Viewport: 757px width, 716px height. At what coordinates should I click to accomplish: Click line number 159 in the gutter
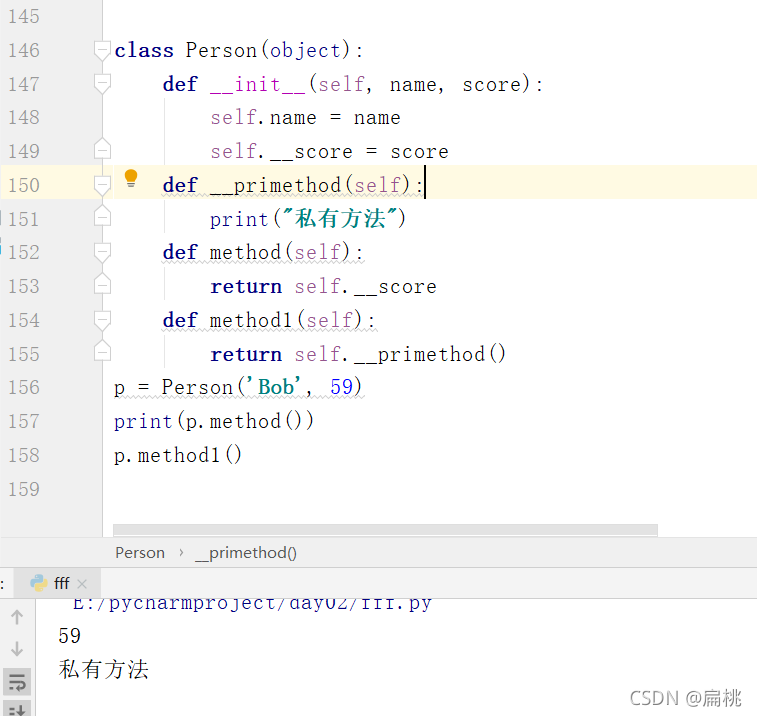pos(24,490)
